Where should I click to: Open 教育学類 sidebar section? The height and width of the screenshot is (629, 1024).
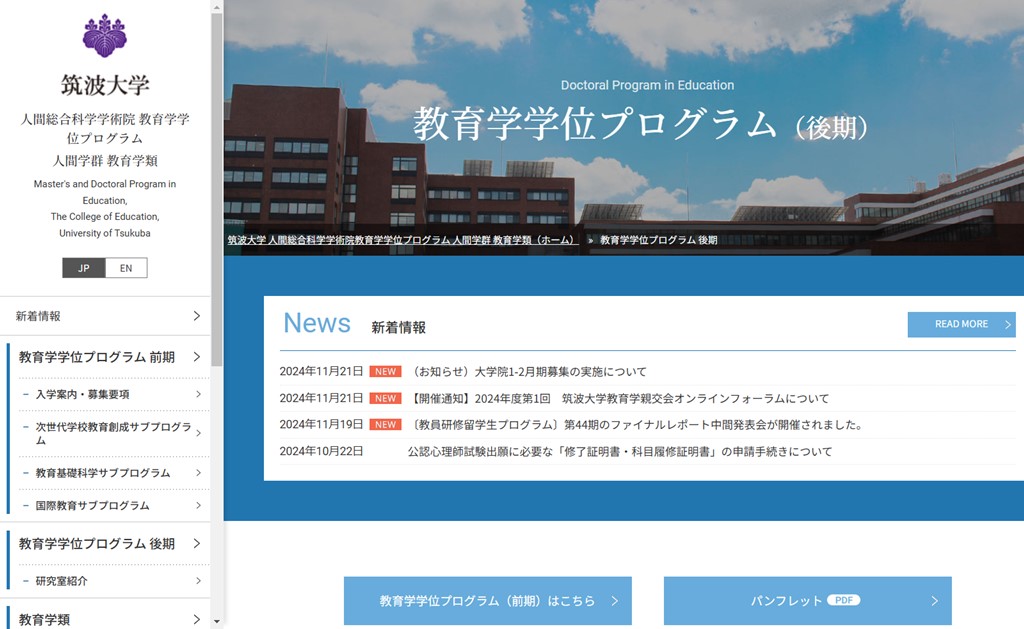click(x=105, y=619)
